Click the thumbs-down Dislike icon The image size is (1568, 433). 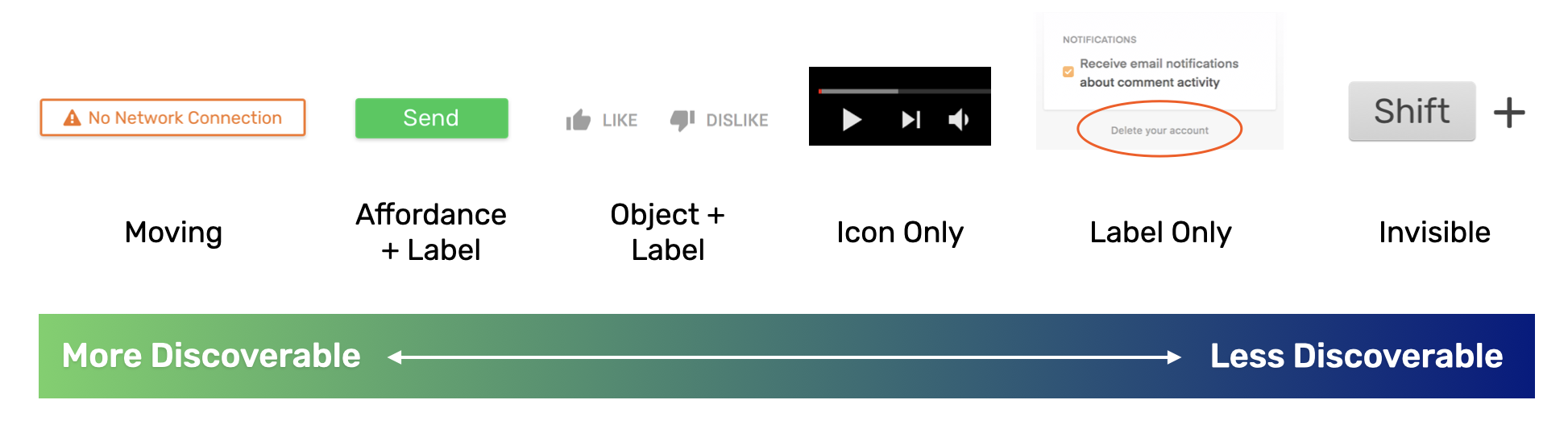(x=682, y=120)
